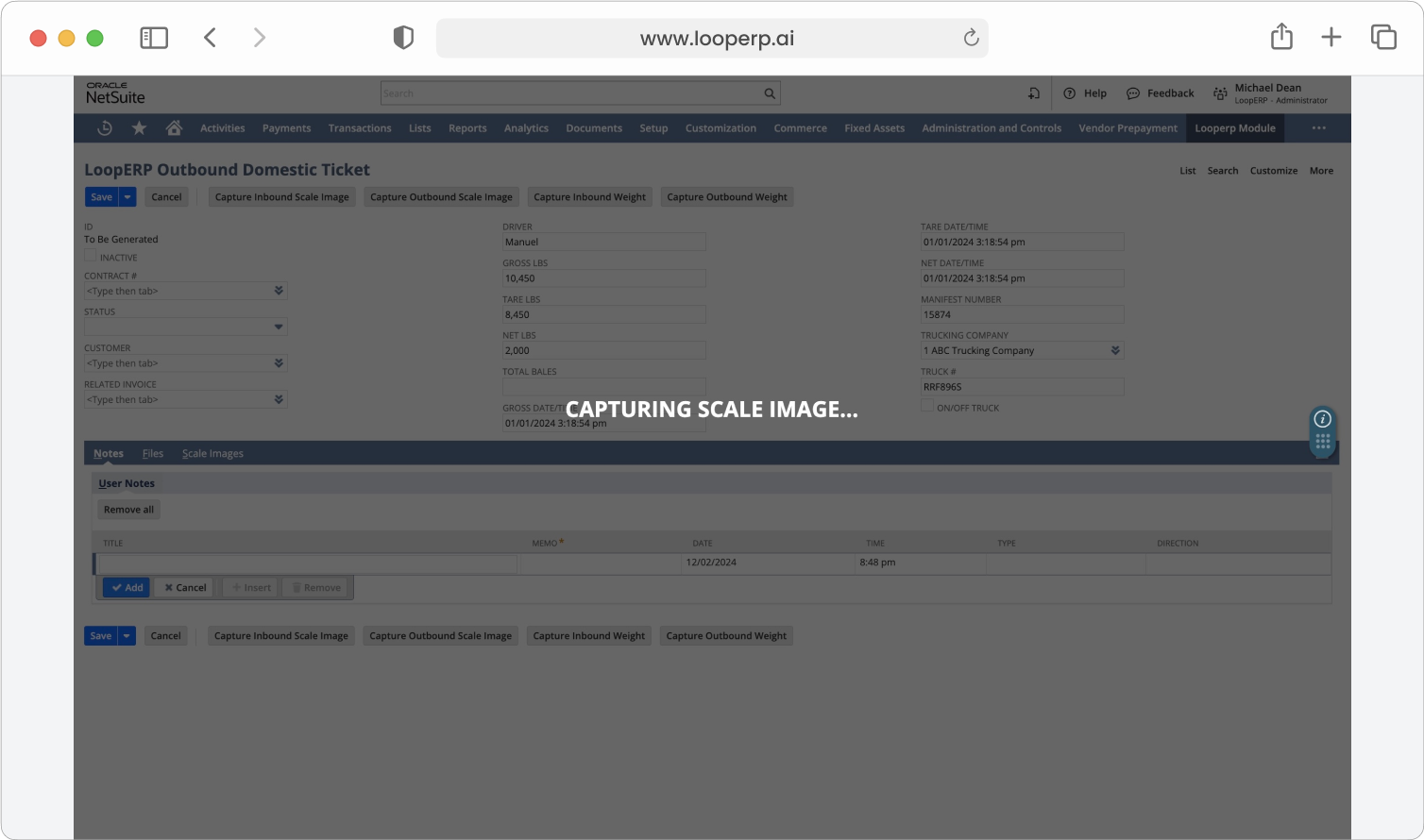Click the Add button in User Notes
Viewport: 1424px width, 840px height.
(x=127, y=587)
